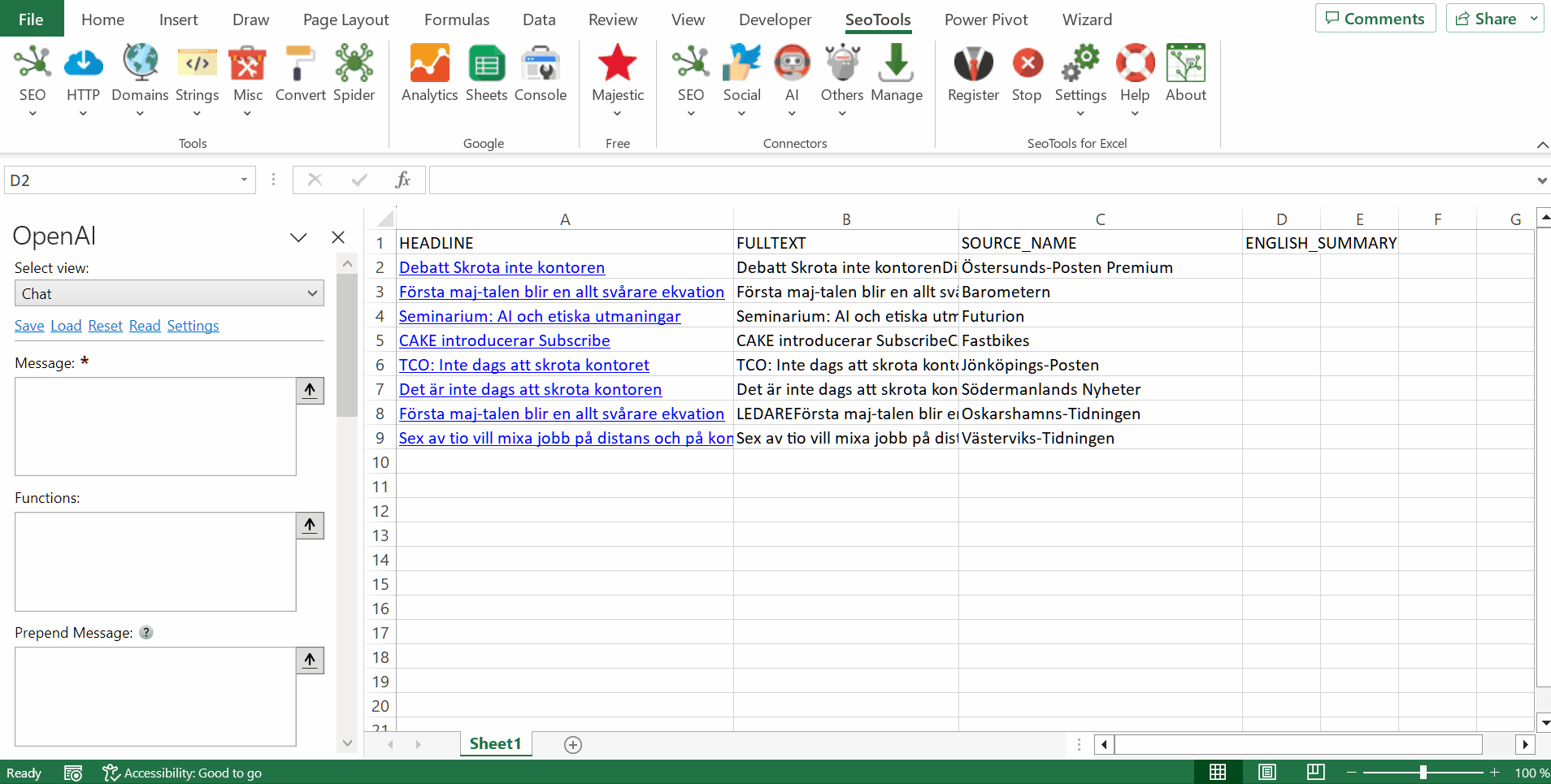Switch to the Developer ribbon tab

coord(775,19)
